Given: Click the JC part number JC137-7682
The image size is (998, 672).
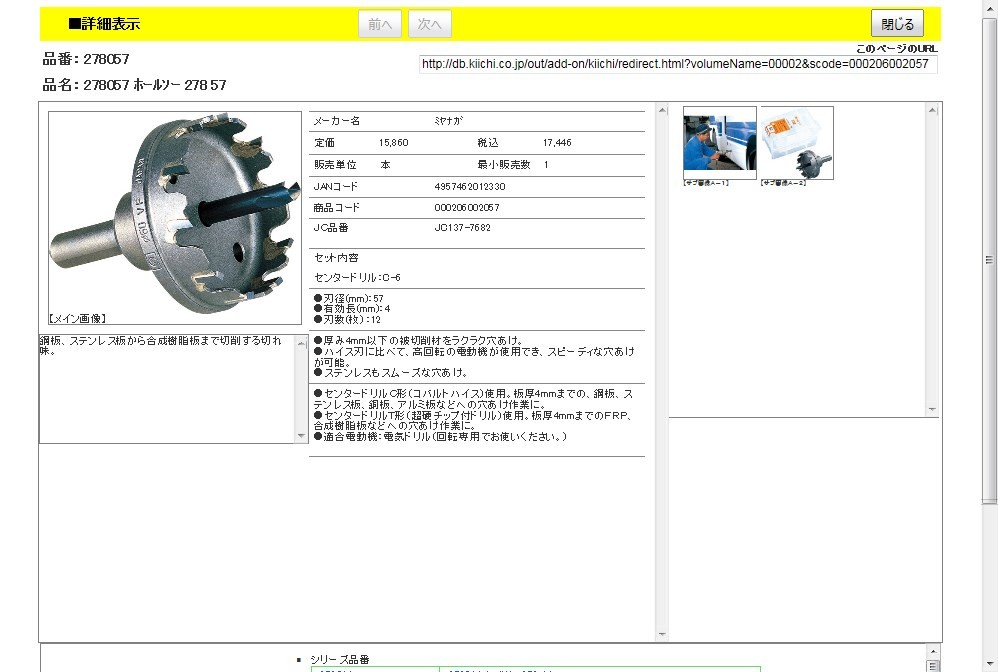Looking at the screenshot, I should [x=462, y=227].
